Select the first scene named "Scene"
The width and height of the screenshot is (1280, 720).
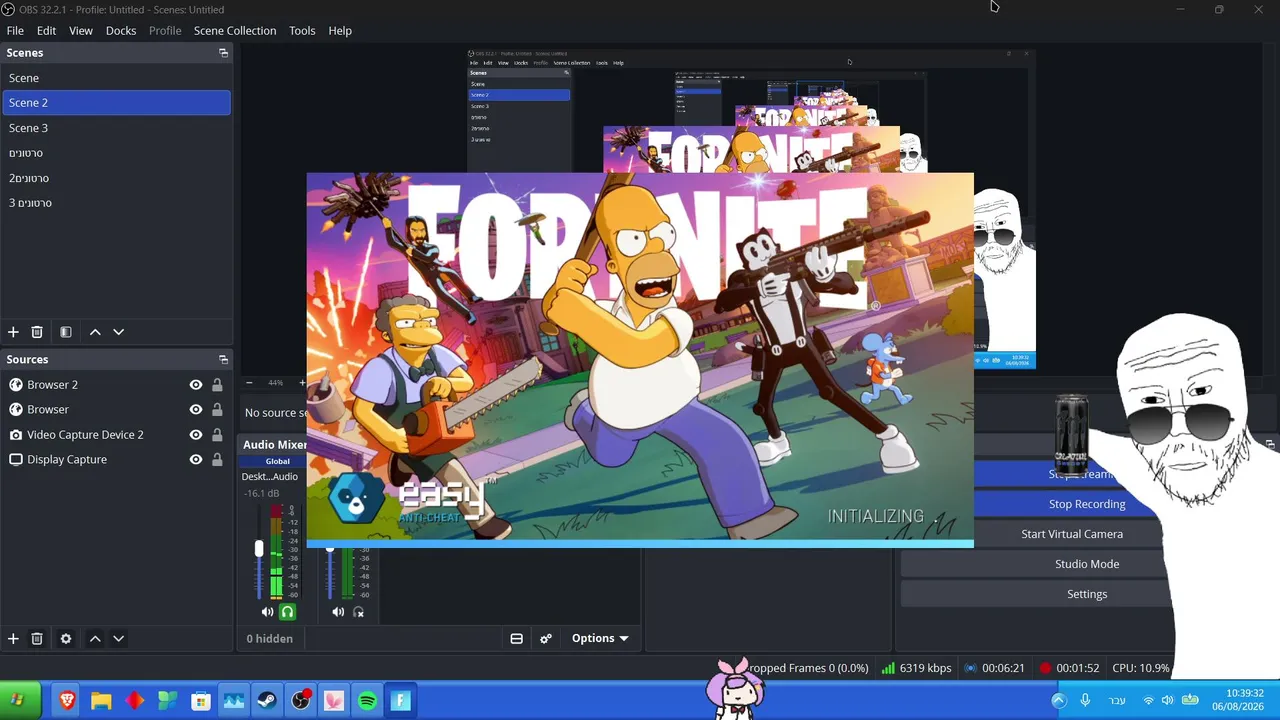point(116,78)
